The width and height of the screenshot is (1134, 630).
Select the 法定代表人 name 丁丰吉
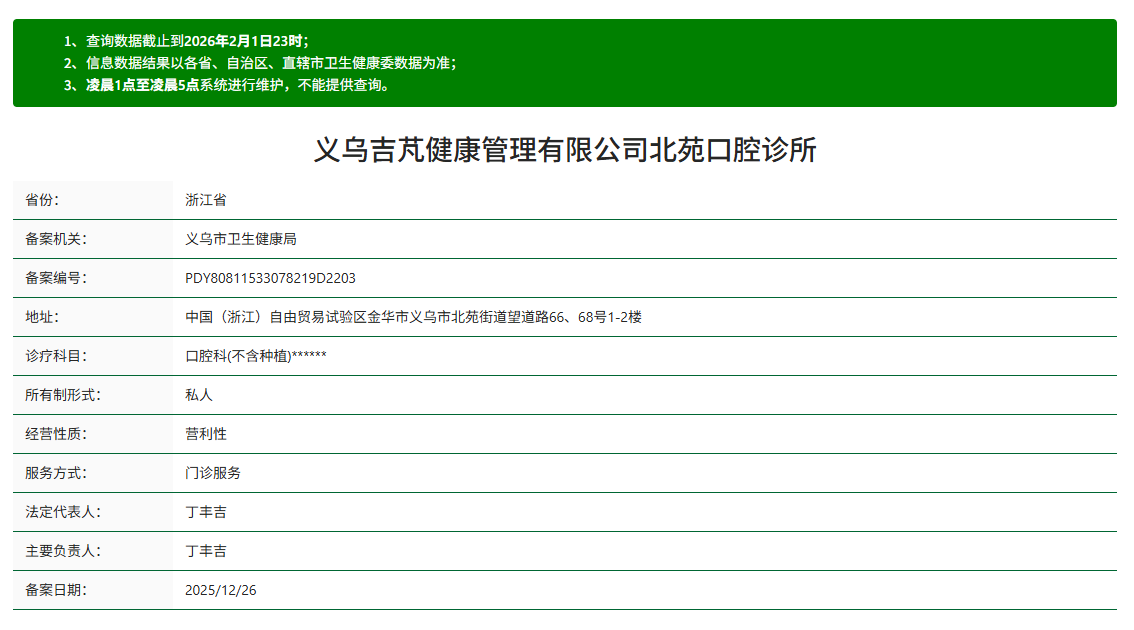tap(206, 512)
